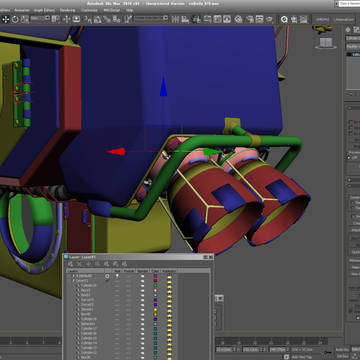Toggle Radiosity for the Layer01 row
Screen dimensions: 360x360
[x=169, y=281]
